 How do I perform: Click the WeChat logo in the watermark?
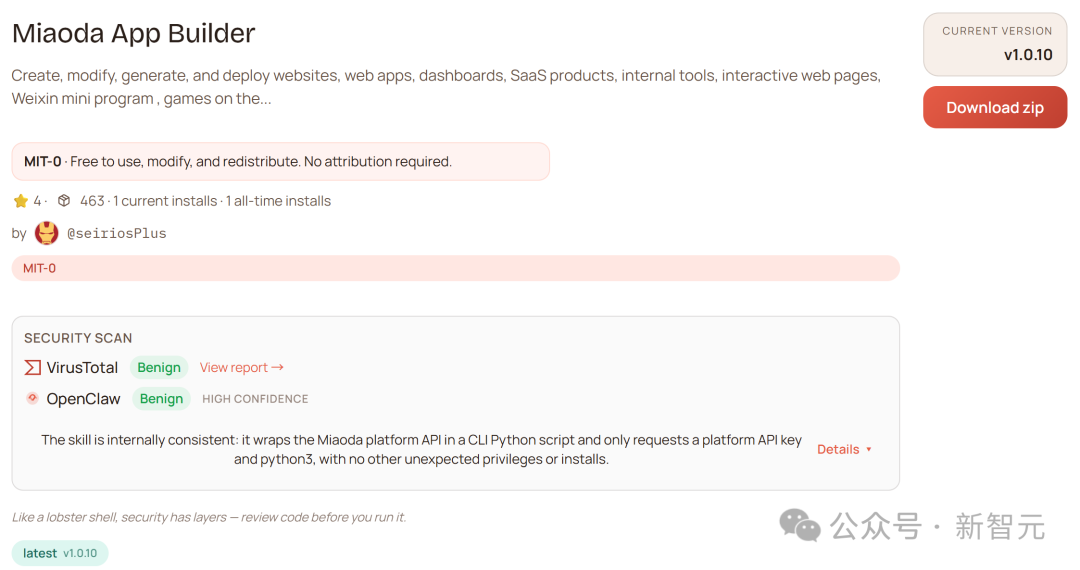click(x=800, y=525)
